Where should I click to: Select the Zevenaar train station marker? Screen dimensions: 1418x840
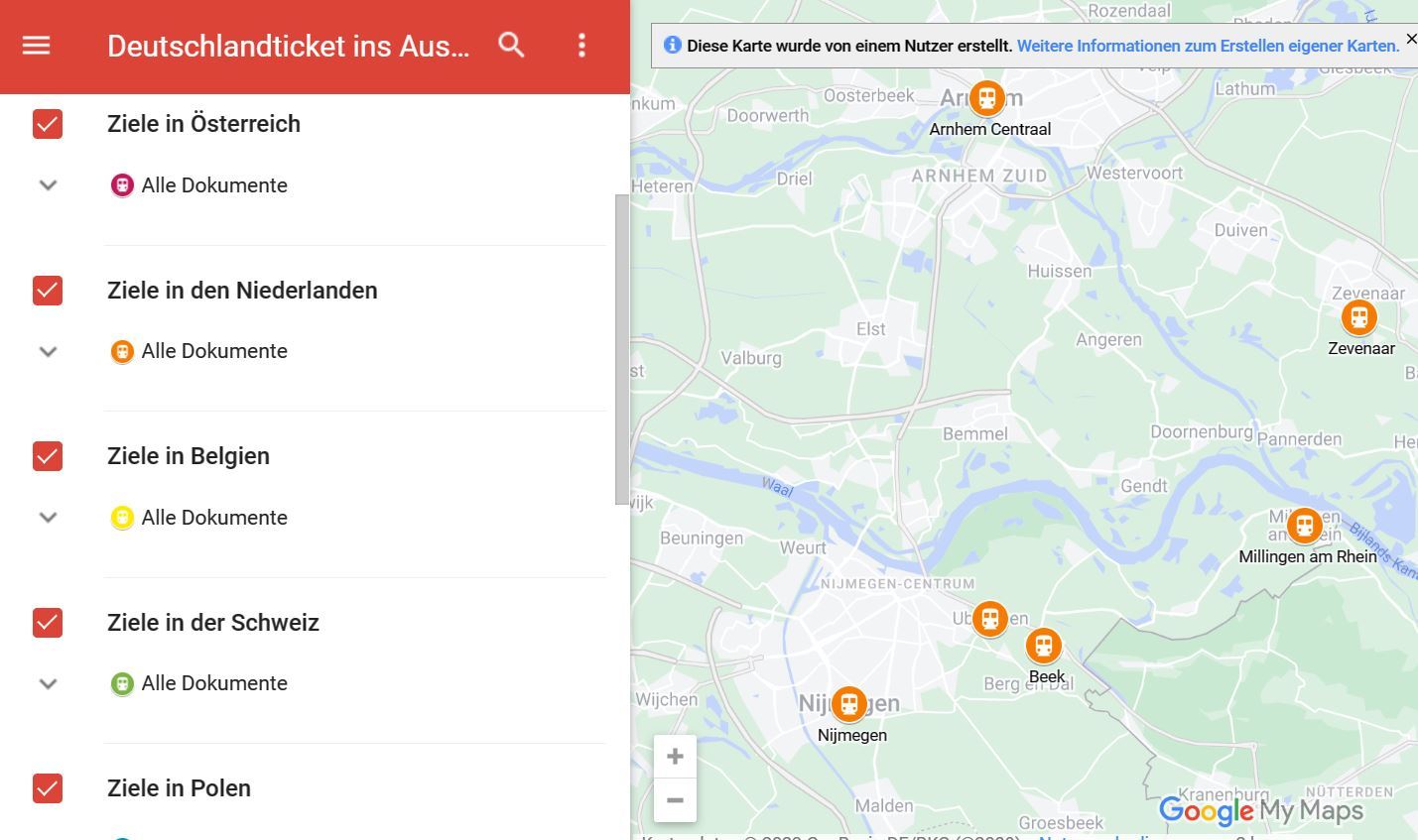point(1358,317)
